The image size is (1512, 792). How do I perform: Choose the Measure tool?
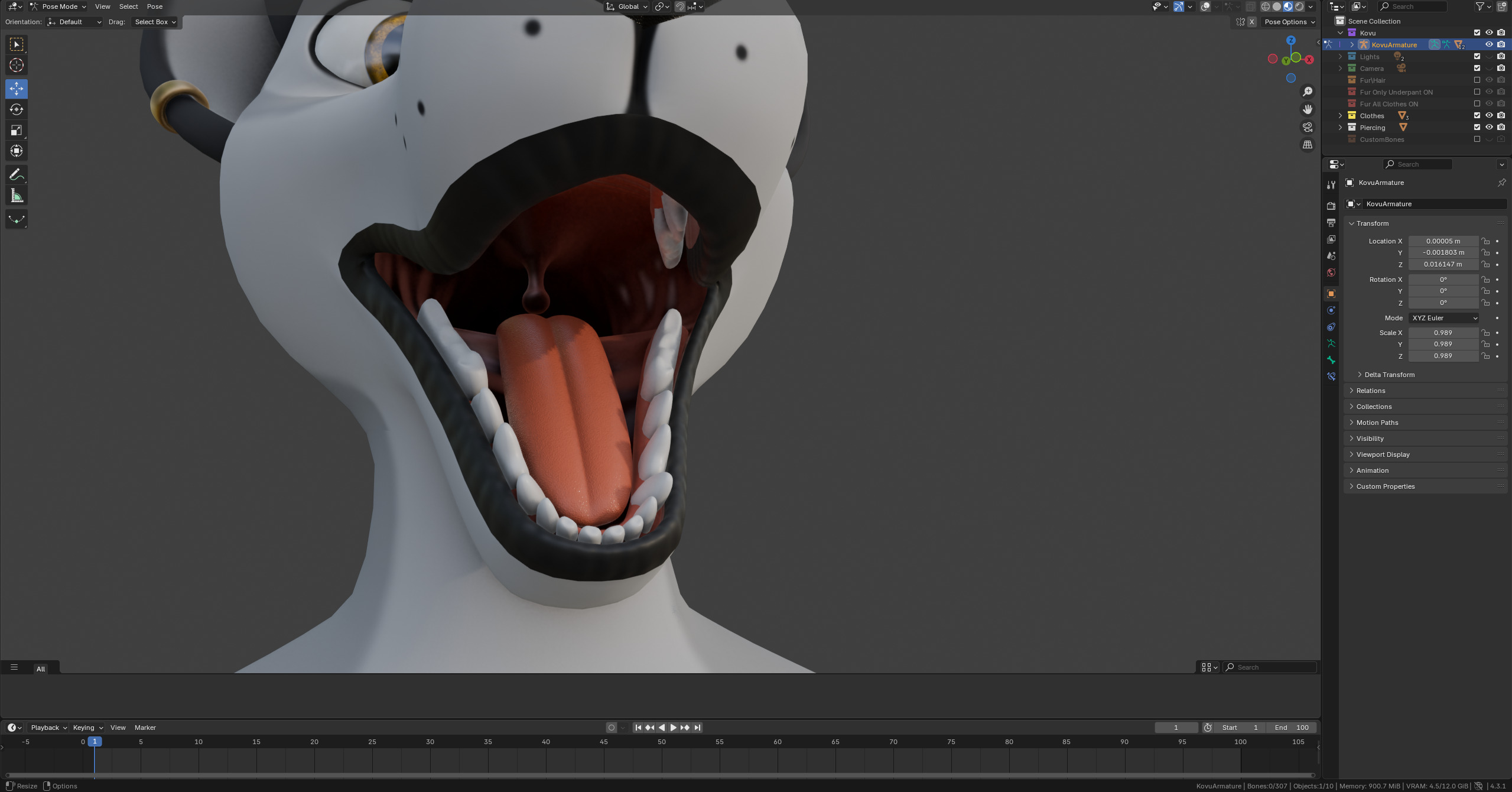click(x=17, y=196)
